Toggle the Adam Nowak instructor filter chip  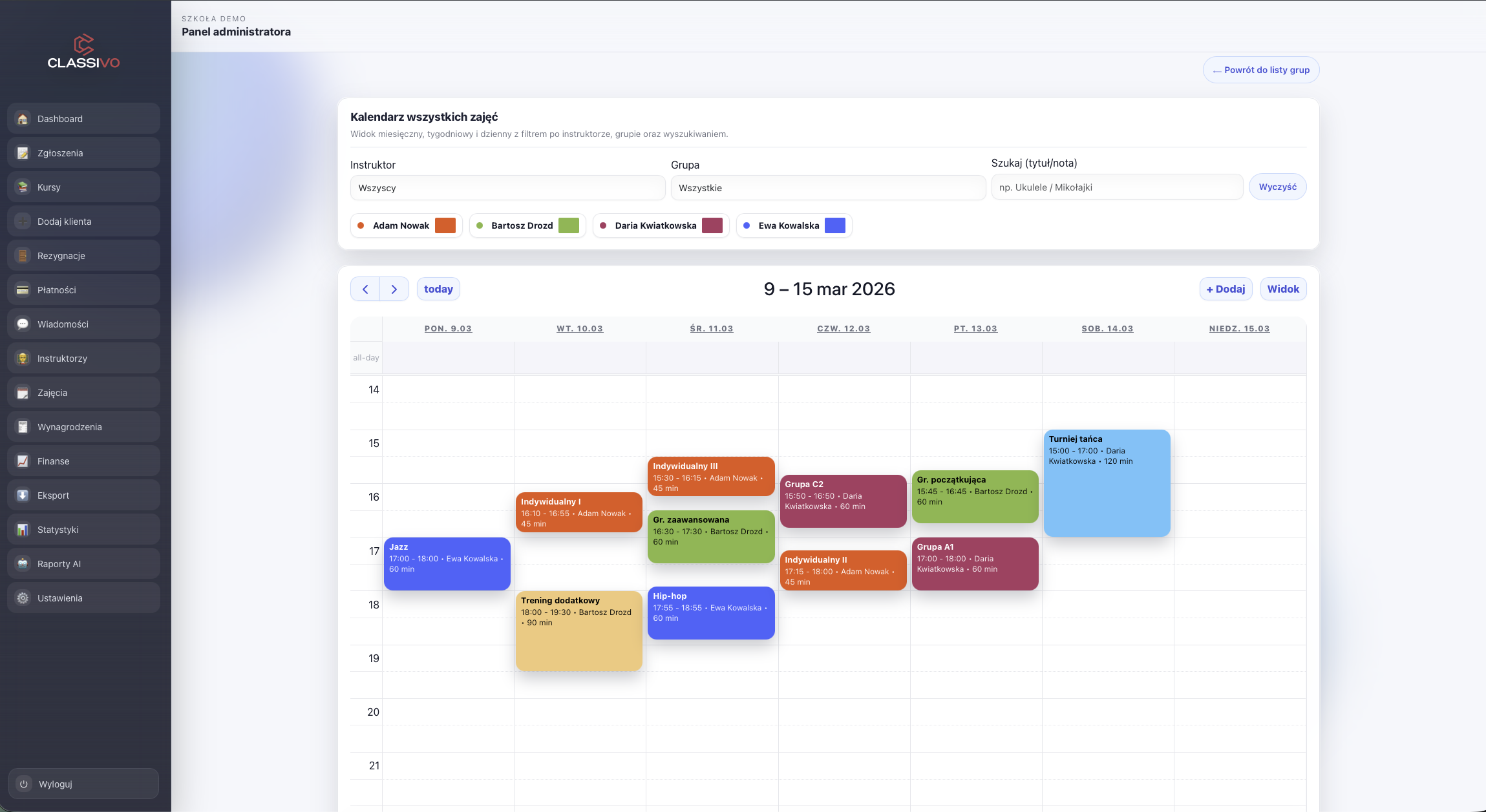coord(400,225)
